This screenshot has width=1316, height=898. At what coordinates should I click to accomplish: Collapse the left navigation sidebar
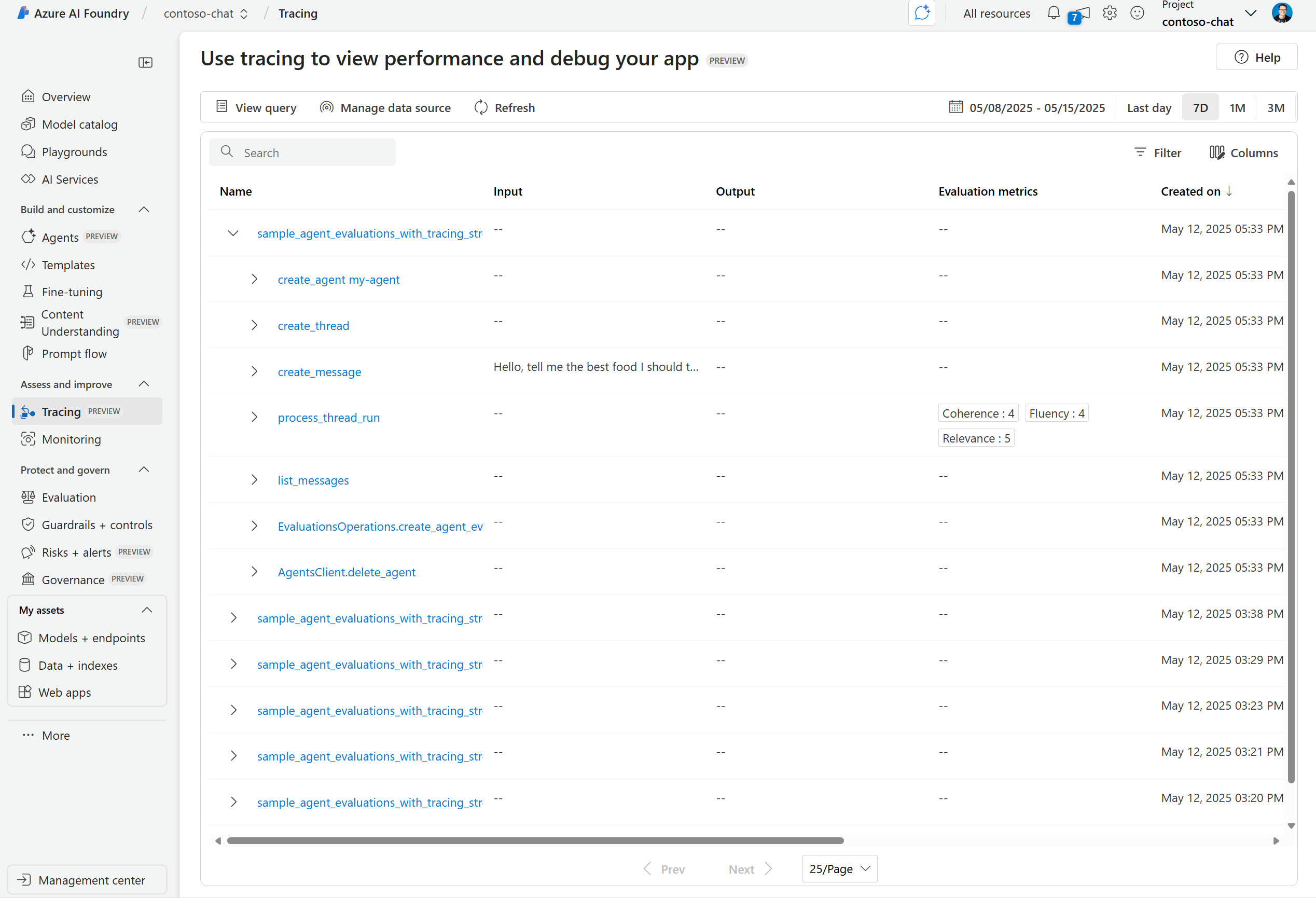coord(146,62)
